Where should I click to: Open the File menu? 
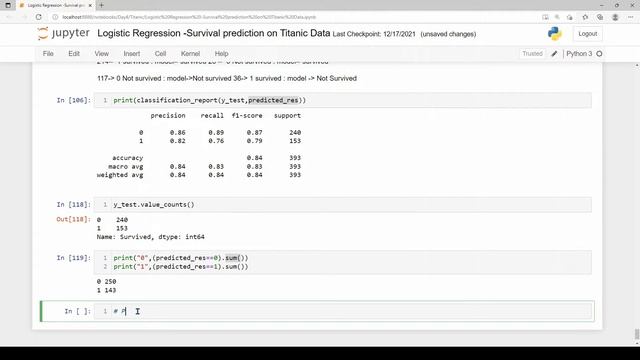[x=48, y=53]
